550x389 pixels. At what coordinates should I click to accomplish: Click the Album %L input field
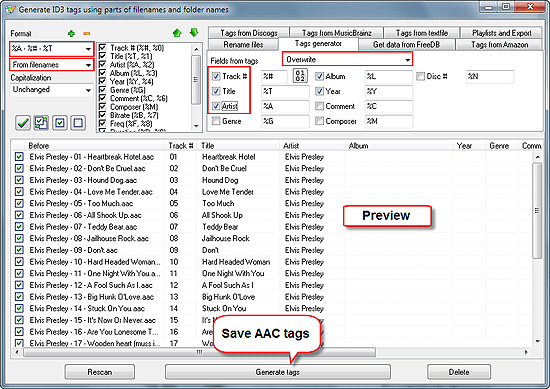coord(389,76)
